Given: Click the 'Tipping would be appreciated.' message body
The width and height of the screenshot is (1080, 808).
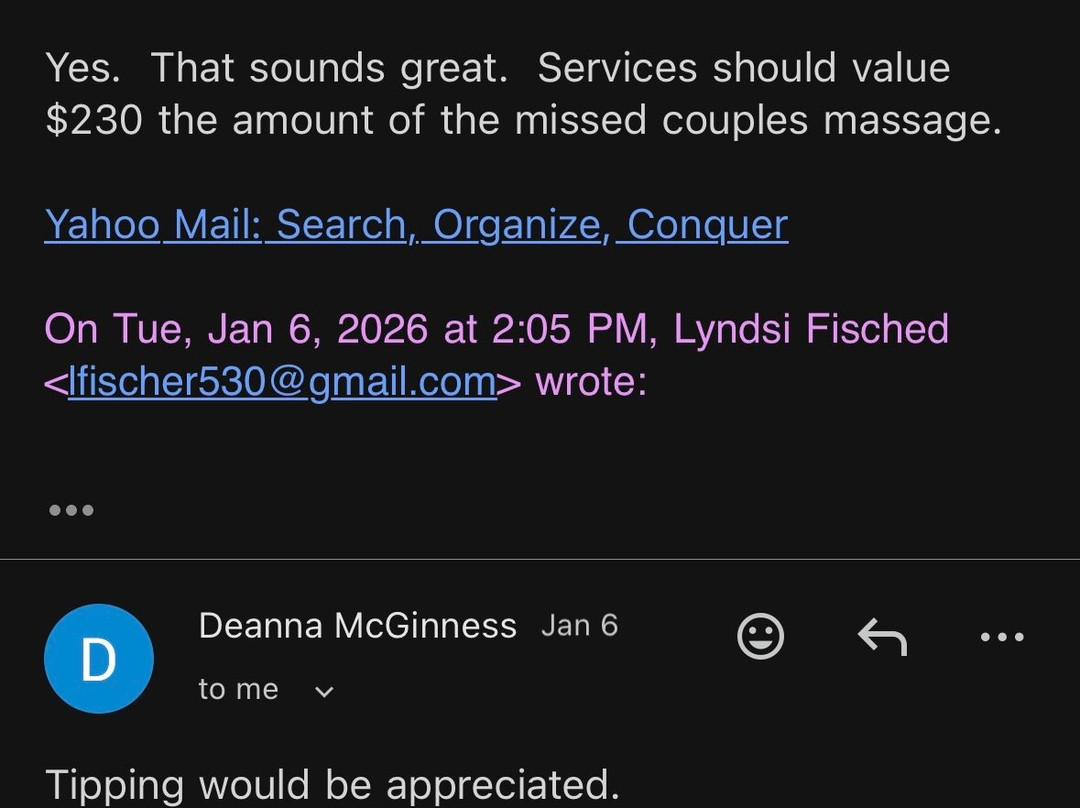Looking at the screenshot, I should pos(332,785).
